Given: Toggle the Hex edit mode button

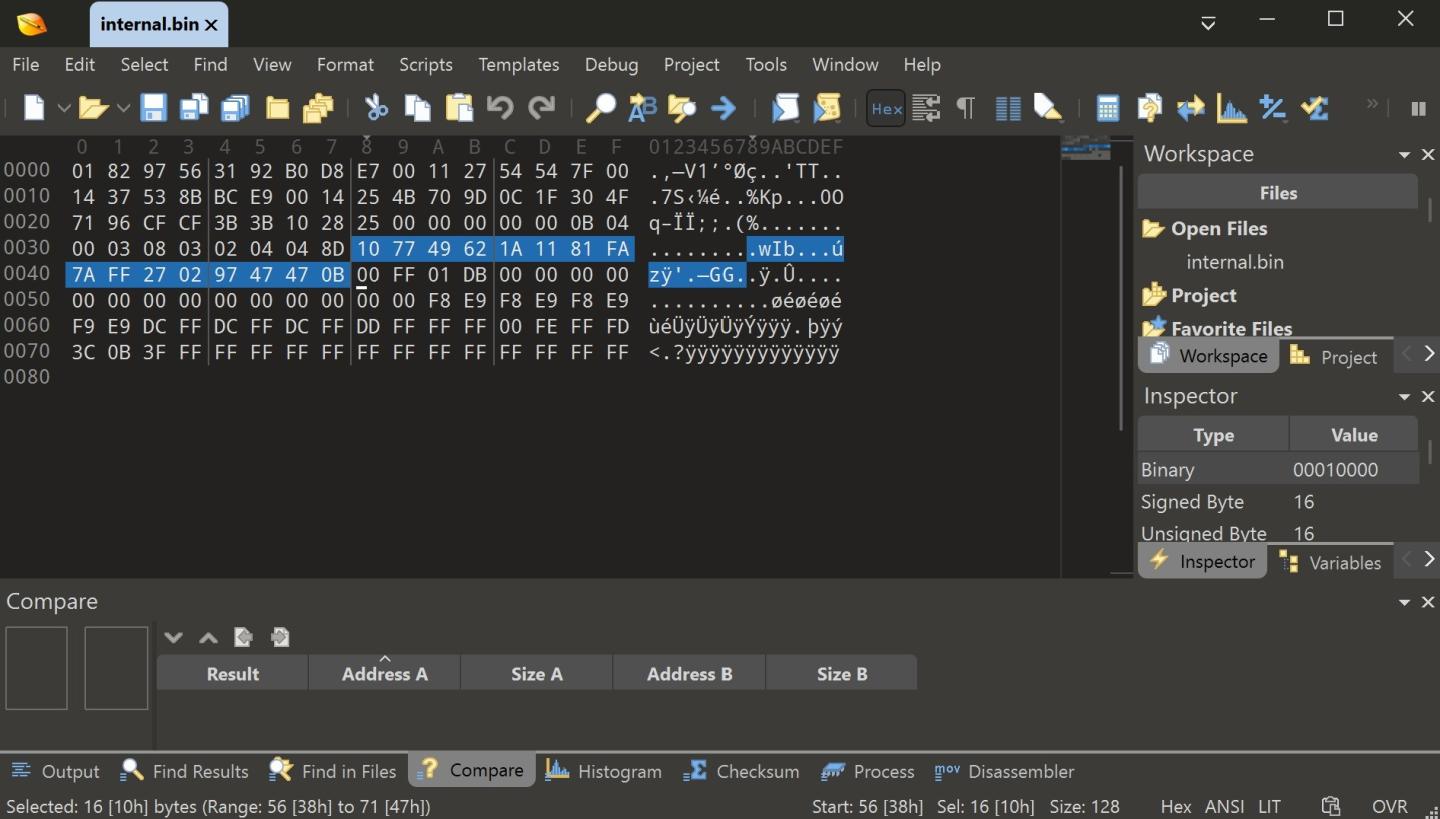Looking at the screenshot, I should point(886,109).
